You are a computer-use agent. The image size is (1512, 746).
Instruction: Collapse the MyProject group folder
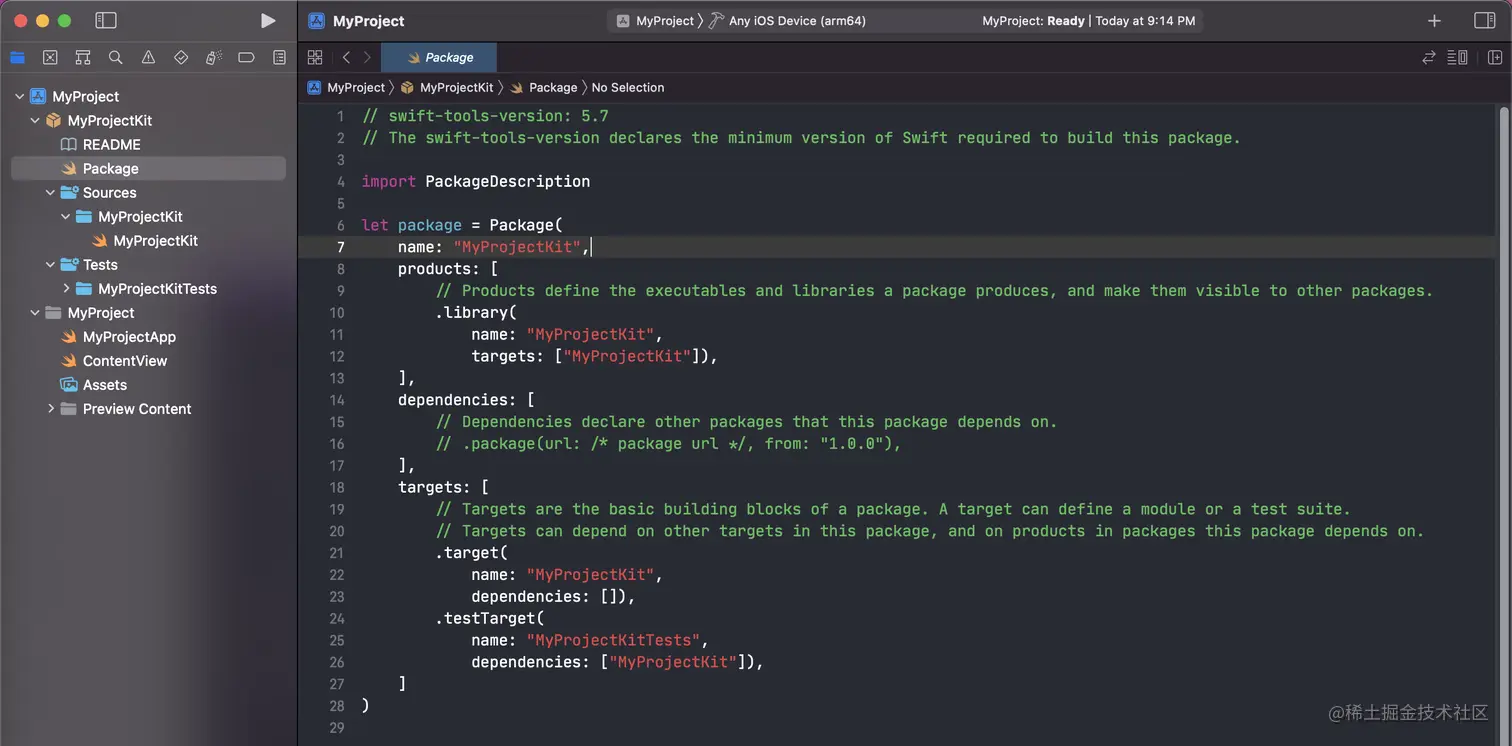35,313
